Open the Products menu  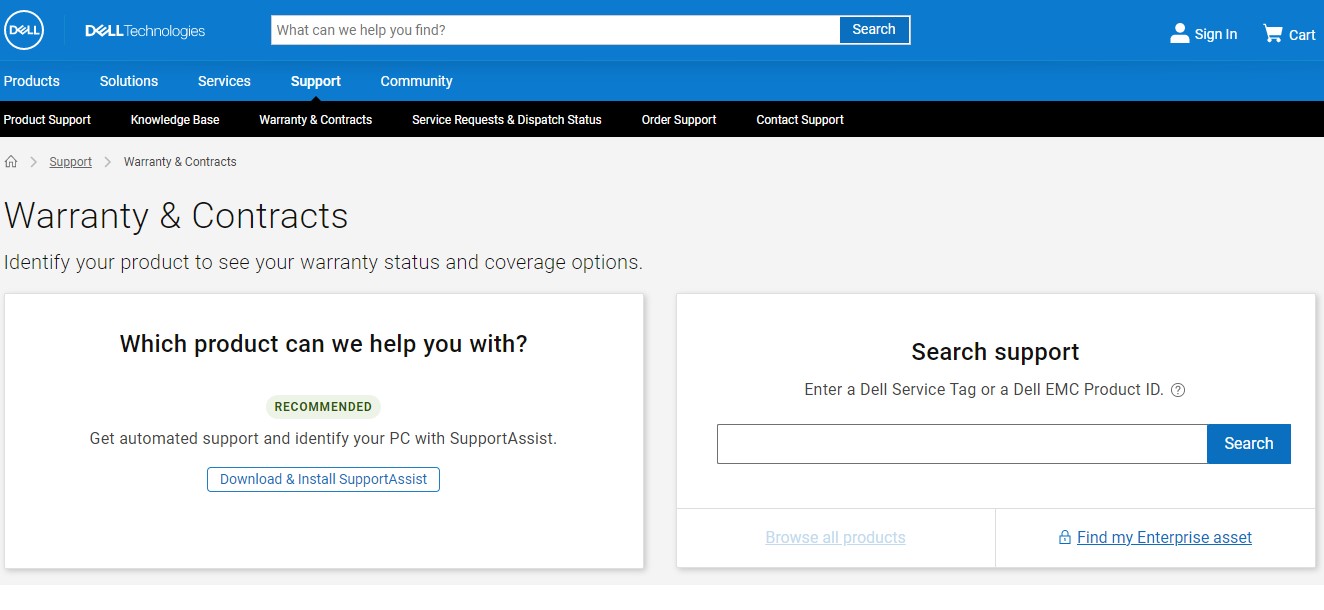[32, 81]
